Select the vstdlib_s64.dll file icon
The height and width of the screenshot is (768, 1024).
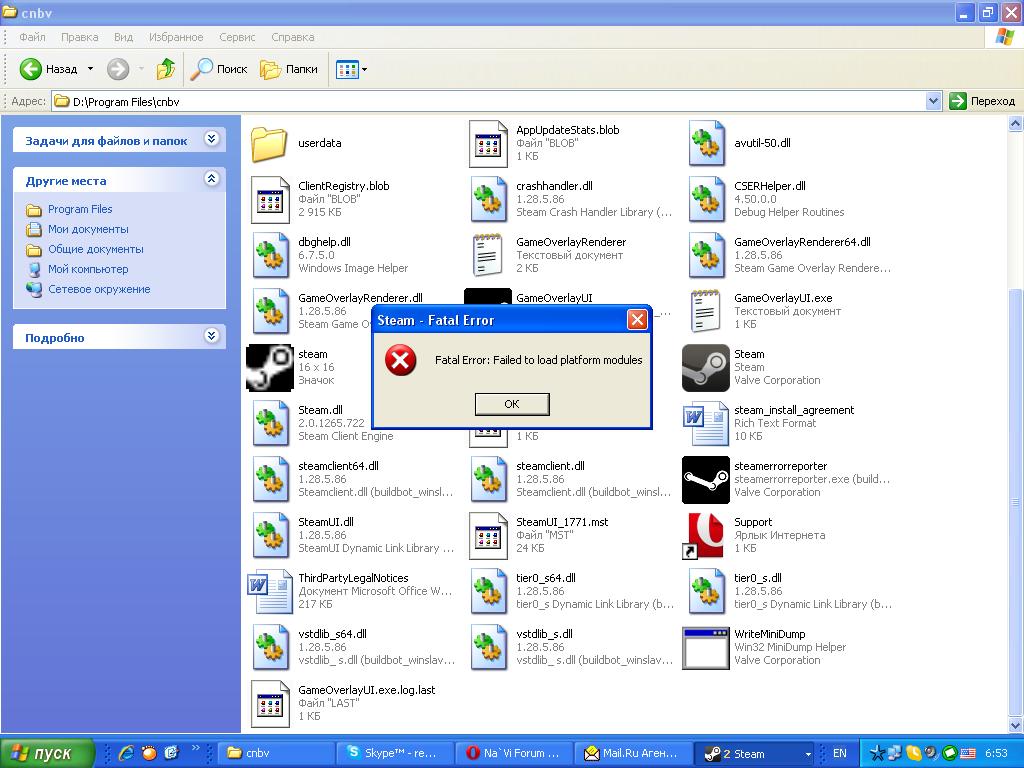tap(270, 648)
